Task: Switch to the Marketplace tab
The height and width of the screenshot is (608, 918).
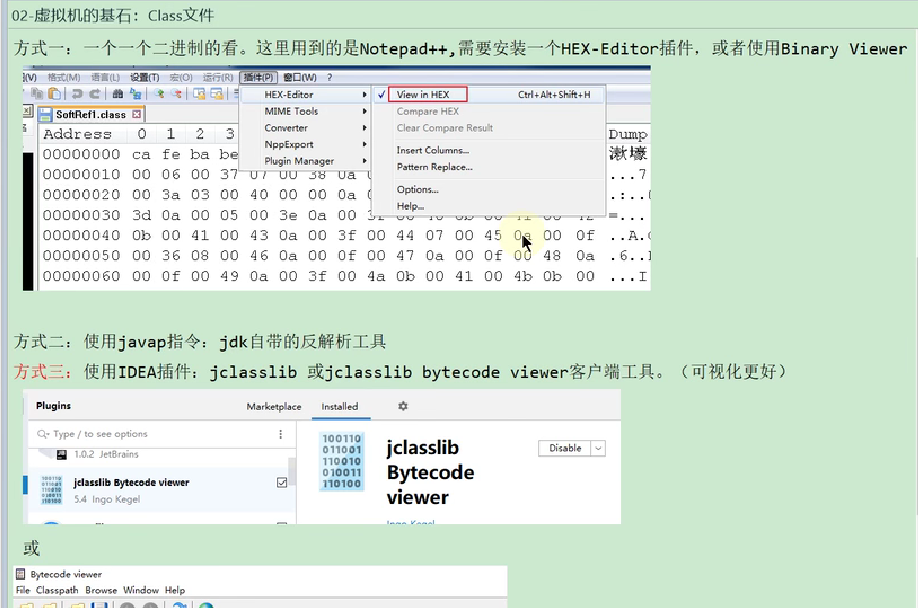Action: pos(273,406)
